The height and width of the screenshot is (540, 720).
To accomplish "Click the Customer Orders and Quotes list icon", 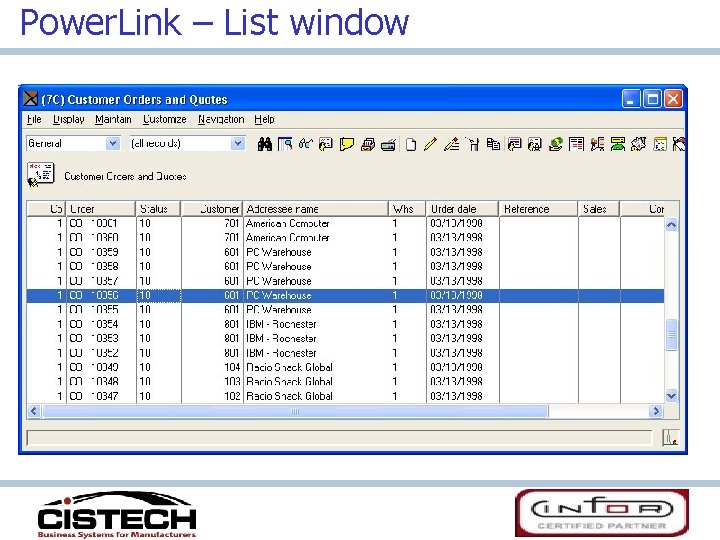I will (40, 175).
